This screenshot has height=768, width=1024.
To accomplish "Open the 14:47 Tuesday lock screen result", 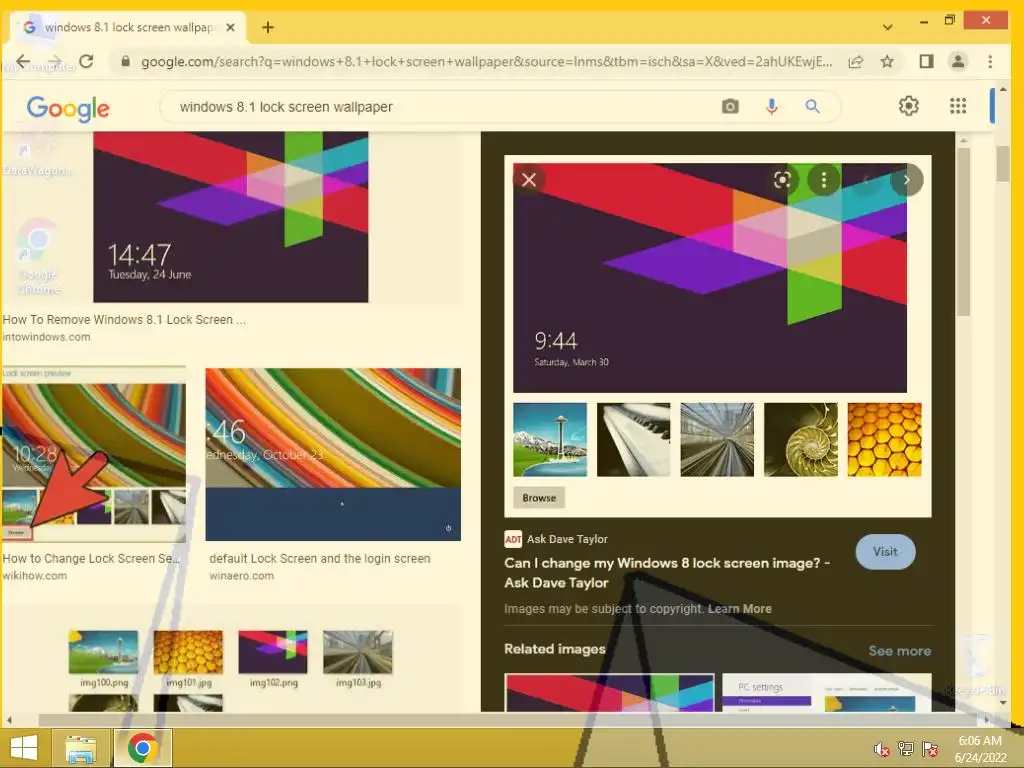I will pyautogui.click(x=231, y=217).
